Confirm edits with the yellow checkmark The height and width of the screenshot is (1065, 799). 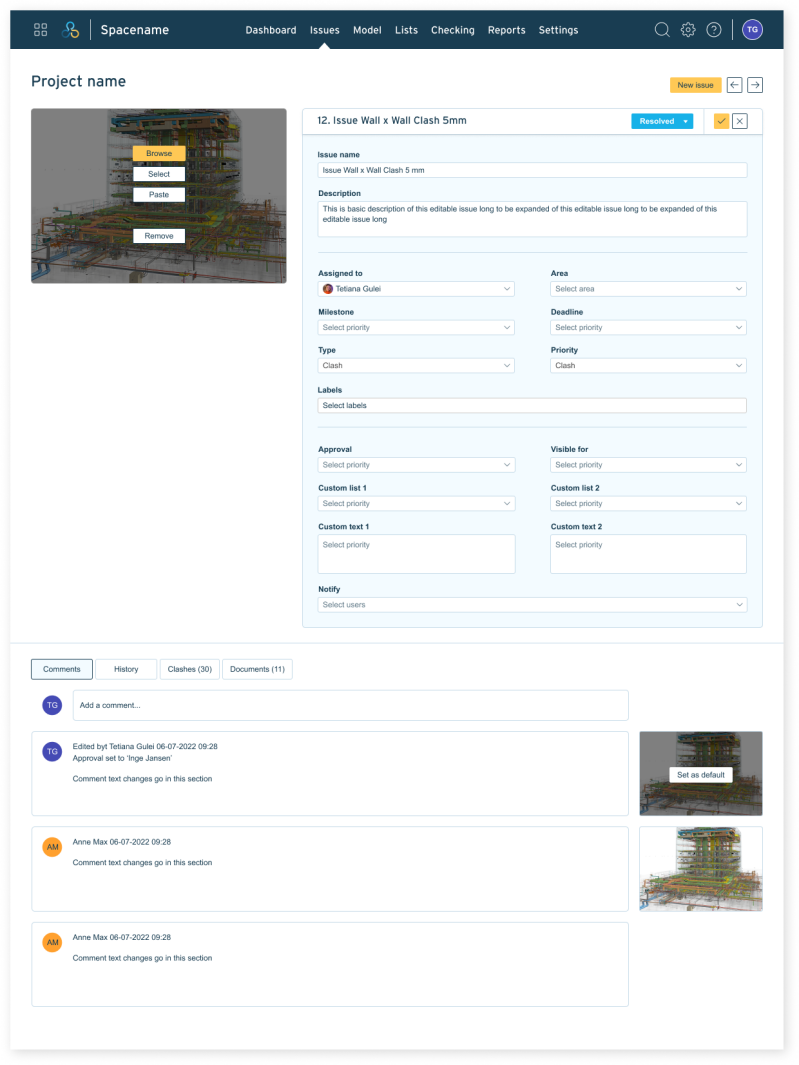(721, 121)
